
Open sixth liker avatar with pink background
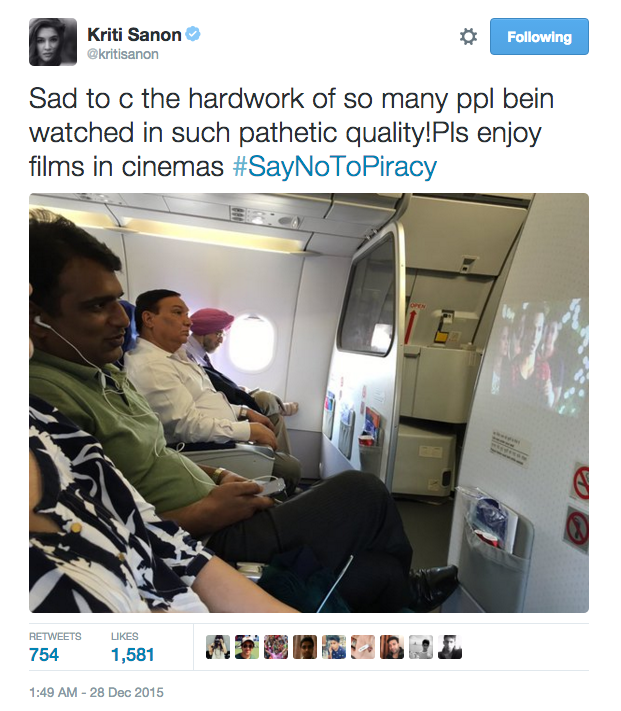pos(363,647)
